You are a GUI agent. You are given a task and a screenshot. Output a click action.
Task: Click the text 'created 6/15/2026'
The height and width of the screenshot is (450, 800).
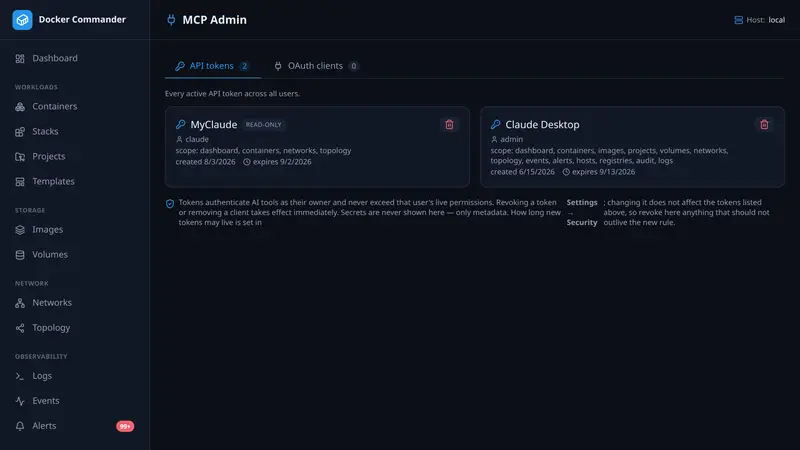click(522, 172)
